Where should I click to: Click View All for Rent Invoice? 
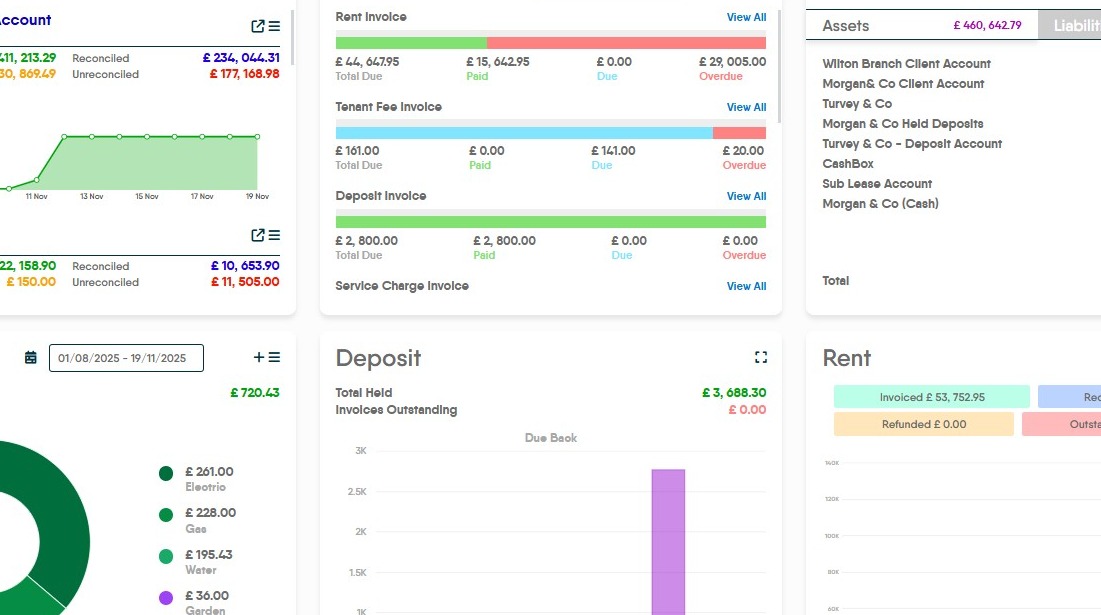[x=746, y=17]
